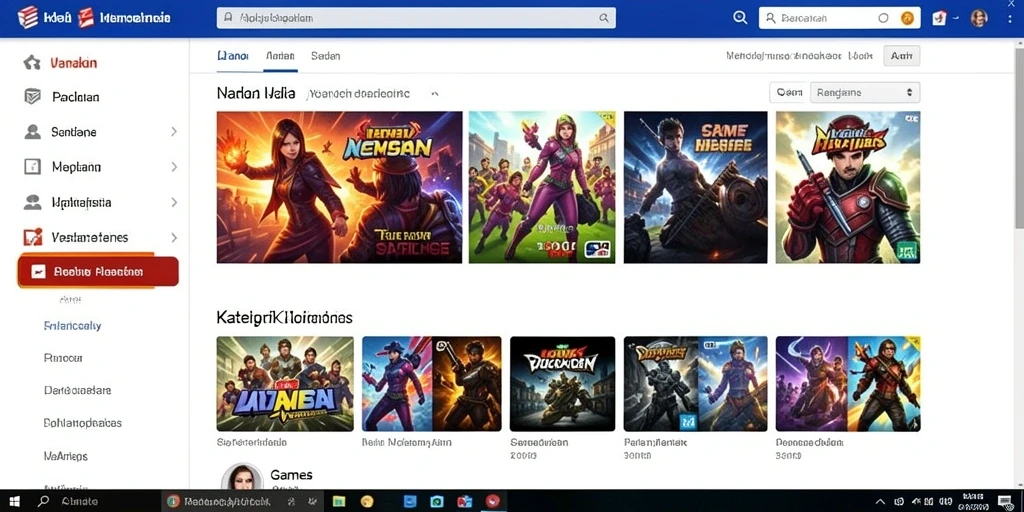Image resolution: width=1024 pixels, height=512 pixels.
Task: Open the Rengane sort dropdown
Action: click(865, 93)
